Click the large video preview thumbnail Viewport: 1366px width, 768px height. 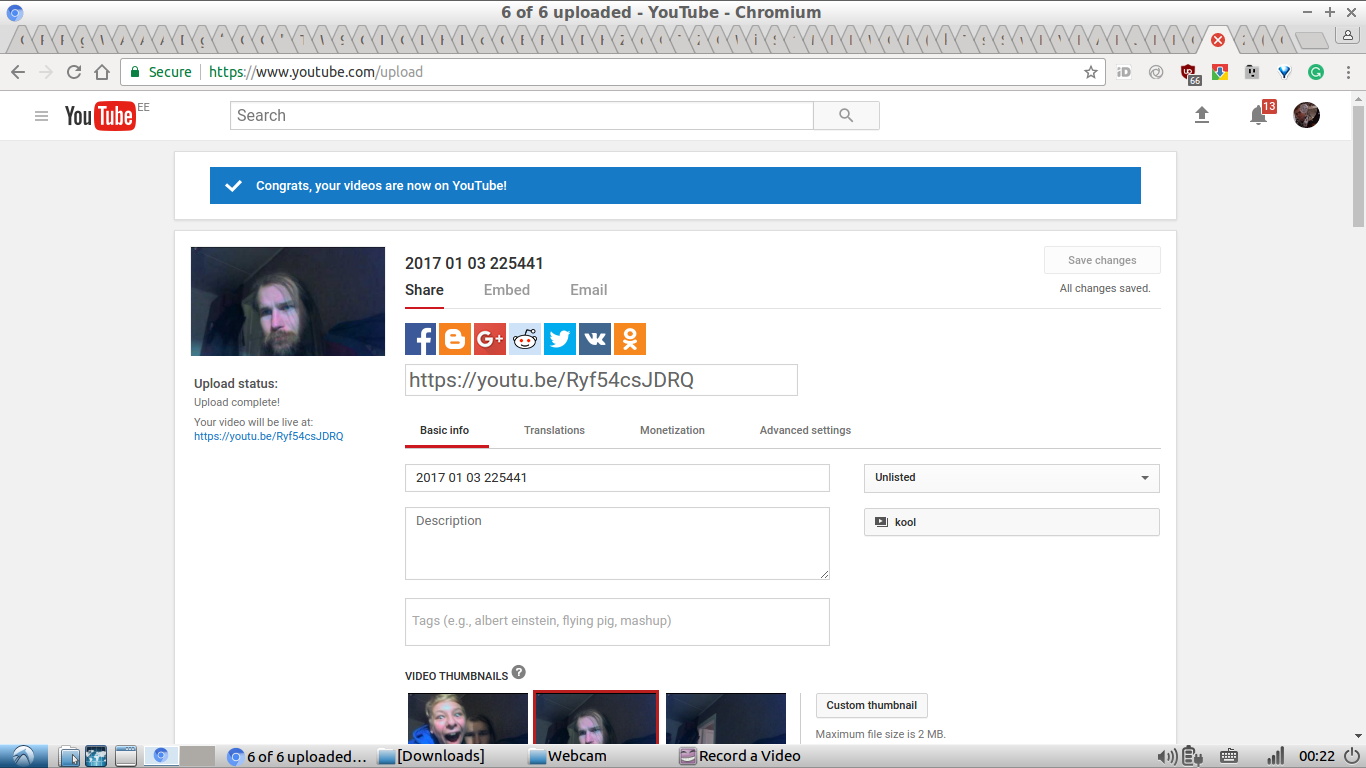pyautogui.click(x=288, y=301)
